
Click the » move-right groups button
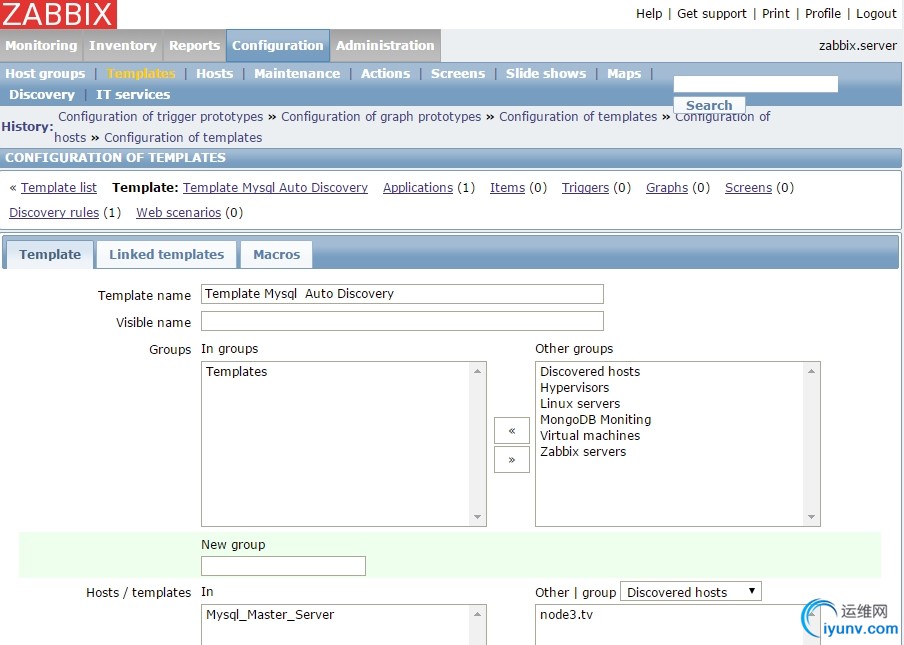coord(512,460)
